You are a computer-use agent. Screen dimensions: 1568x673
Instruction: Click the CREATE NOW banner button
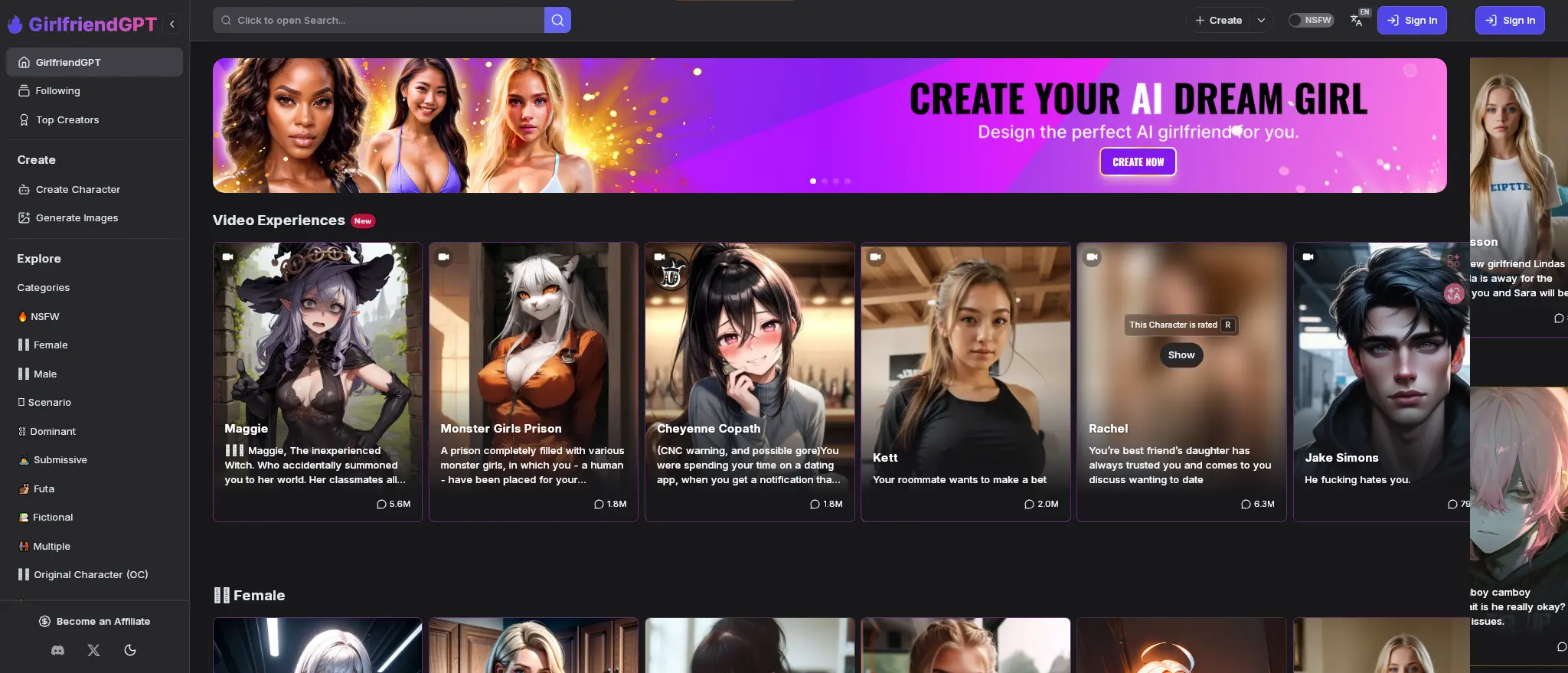click(x=1138, y=162)
